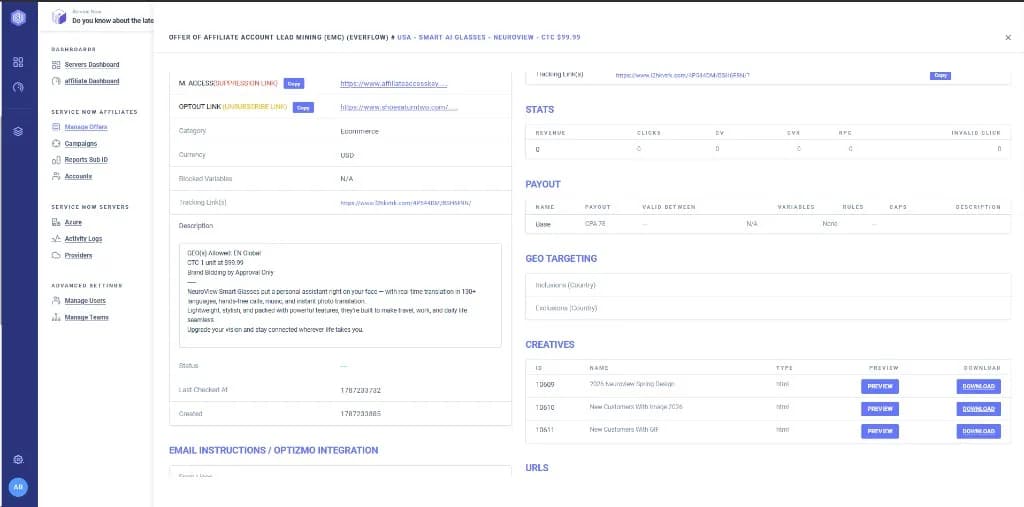Download creative 10610
The width and height of the screenshot is (1024, 507).
click(978, 409)
